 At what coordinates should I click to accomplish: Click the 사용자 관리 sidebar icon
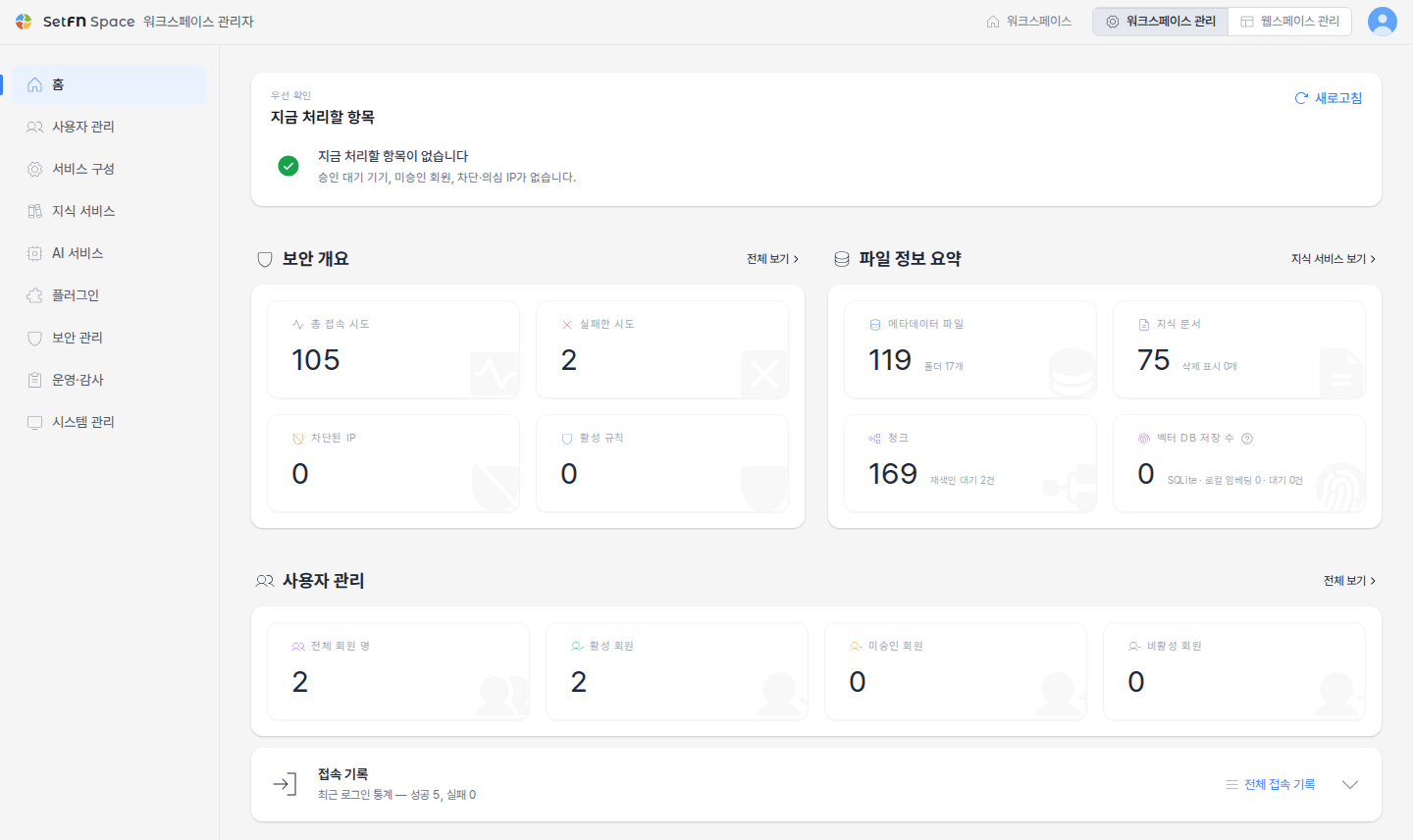coord(34,127)
